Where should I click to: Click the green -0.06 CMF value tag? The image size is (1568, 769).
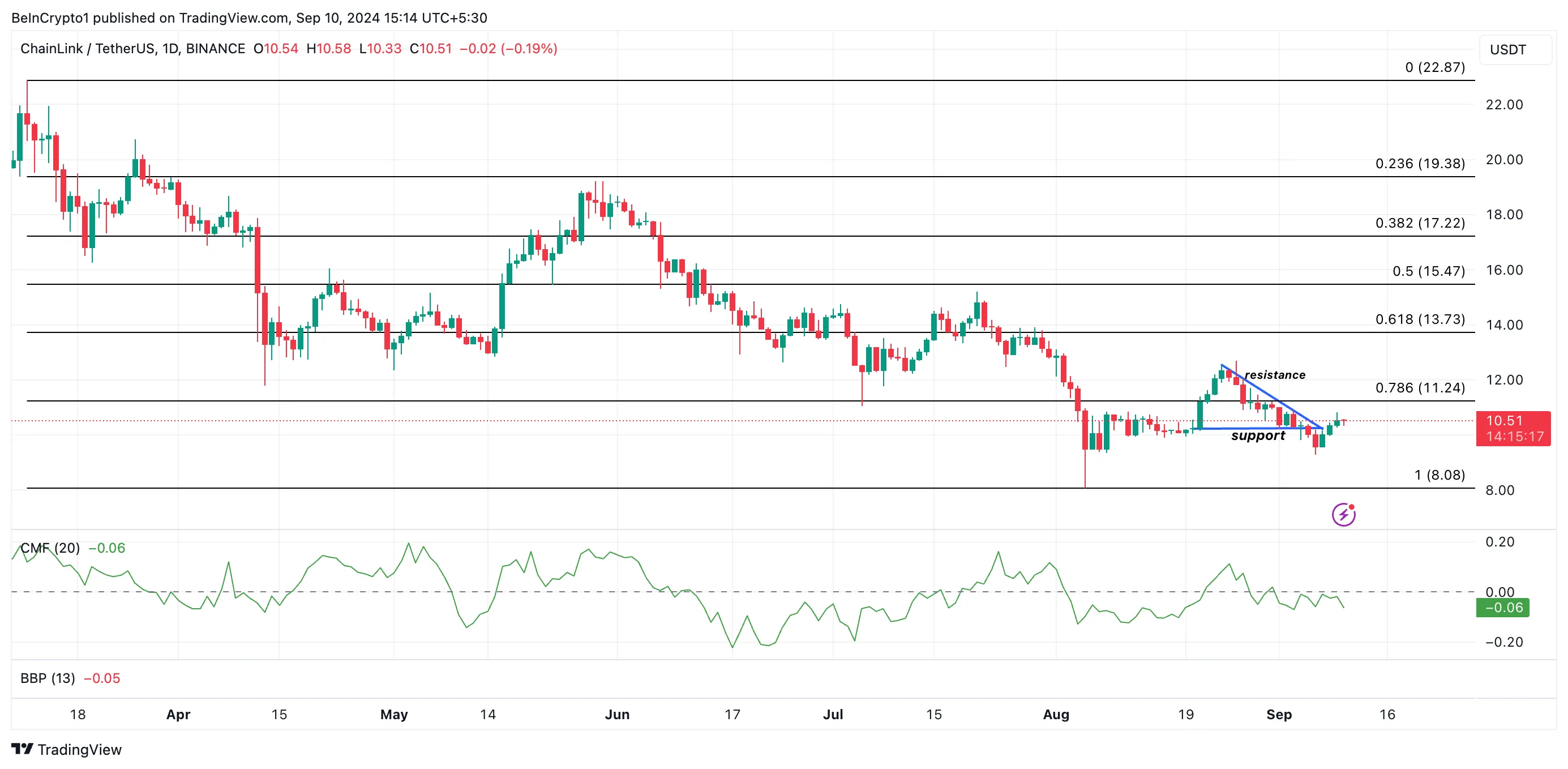pyautogui.click(x=1502, y=608)
